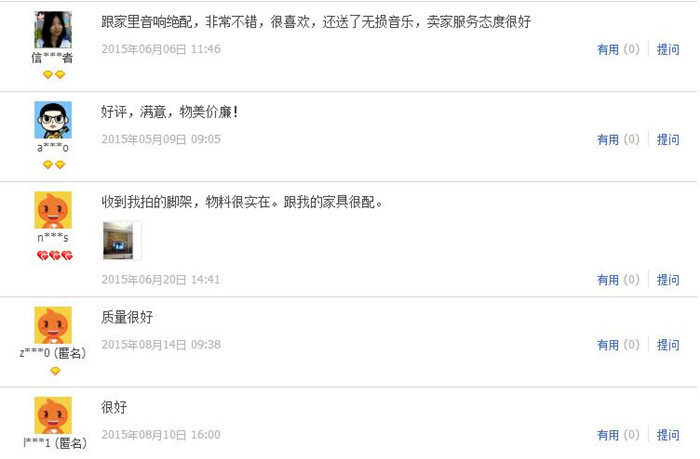Click the avatar of anonymous reviewer z***0
The width and height of the screenshot is (700, 459).
coord(53,325)
